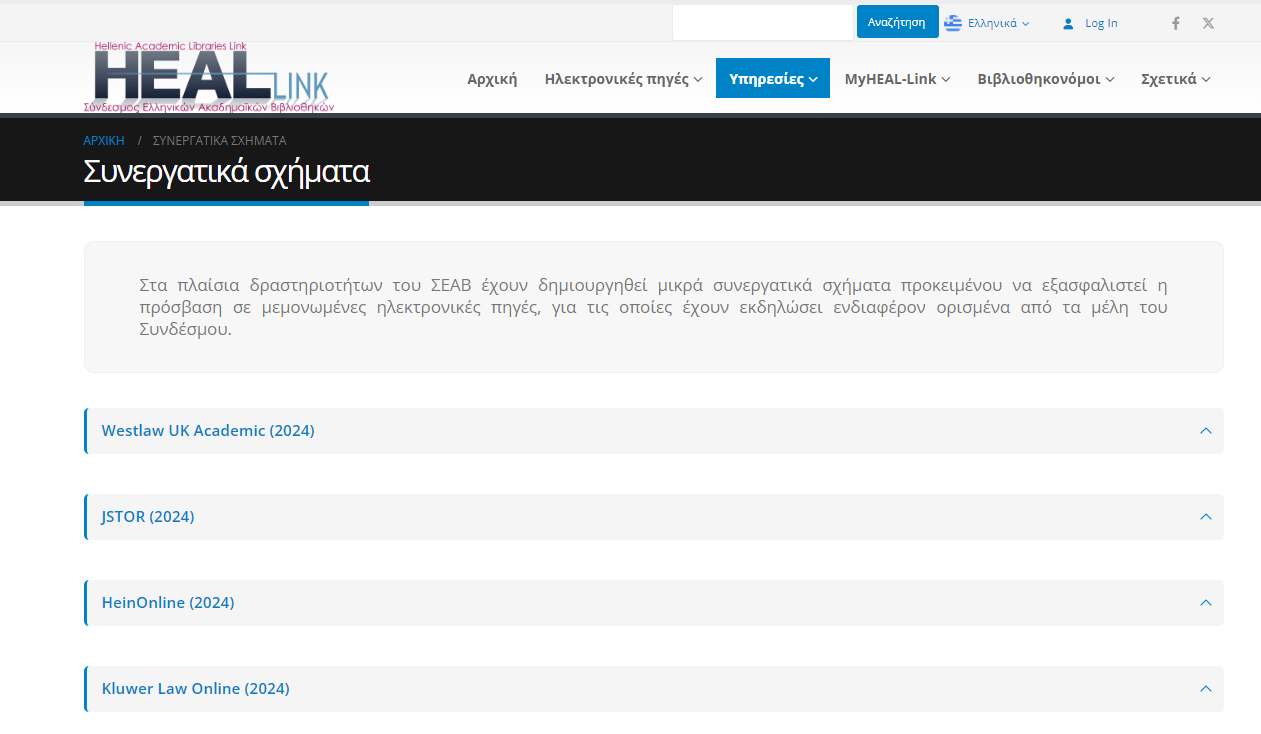This screenshot has height=734, width=1261.
Task: Click the intro paragraph about ΣΕΑΒ
Action: point(653,306)
